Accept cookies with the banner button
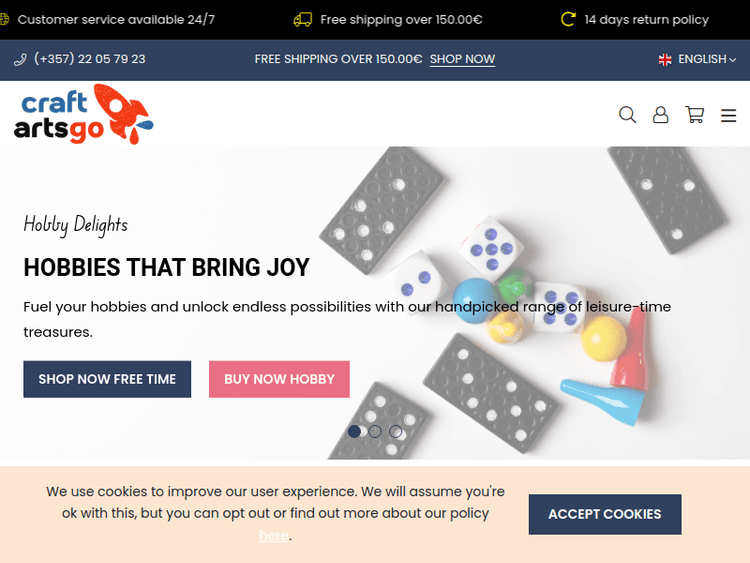The width and height of the screenshot is (750, 563). (x=605, y=514)
